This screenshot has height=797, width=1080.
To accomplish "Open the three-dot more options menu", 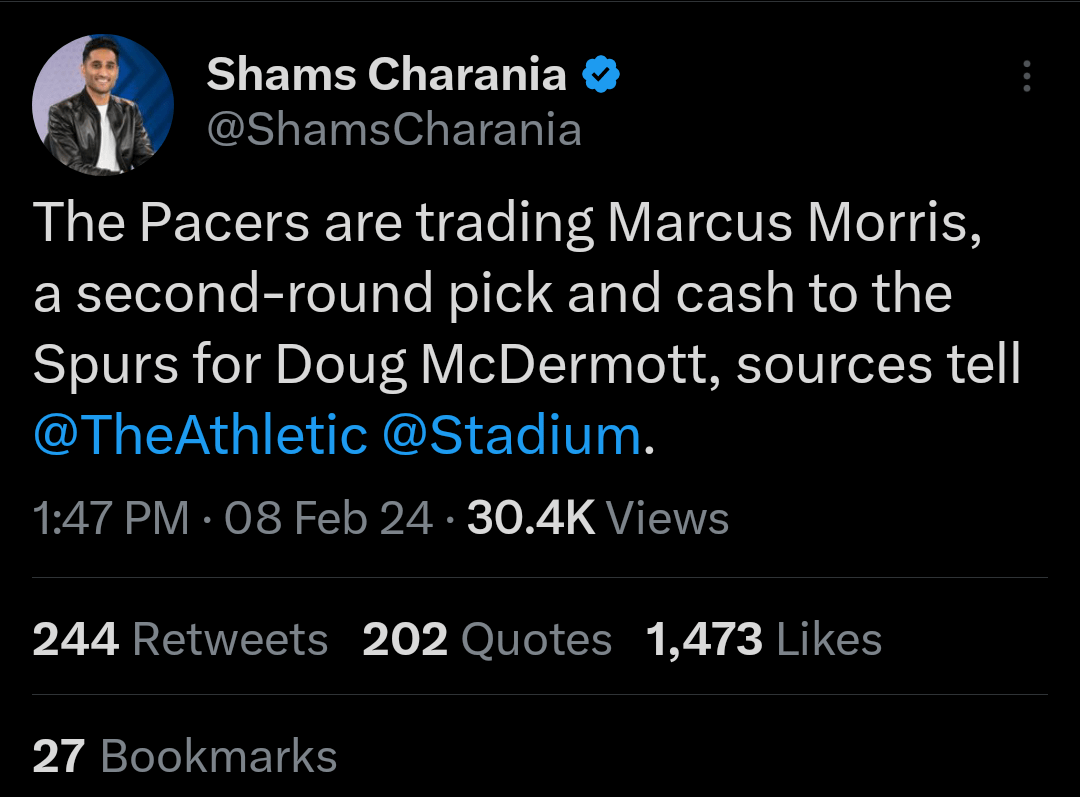I will click(x=1026, y=77).
